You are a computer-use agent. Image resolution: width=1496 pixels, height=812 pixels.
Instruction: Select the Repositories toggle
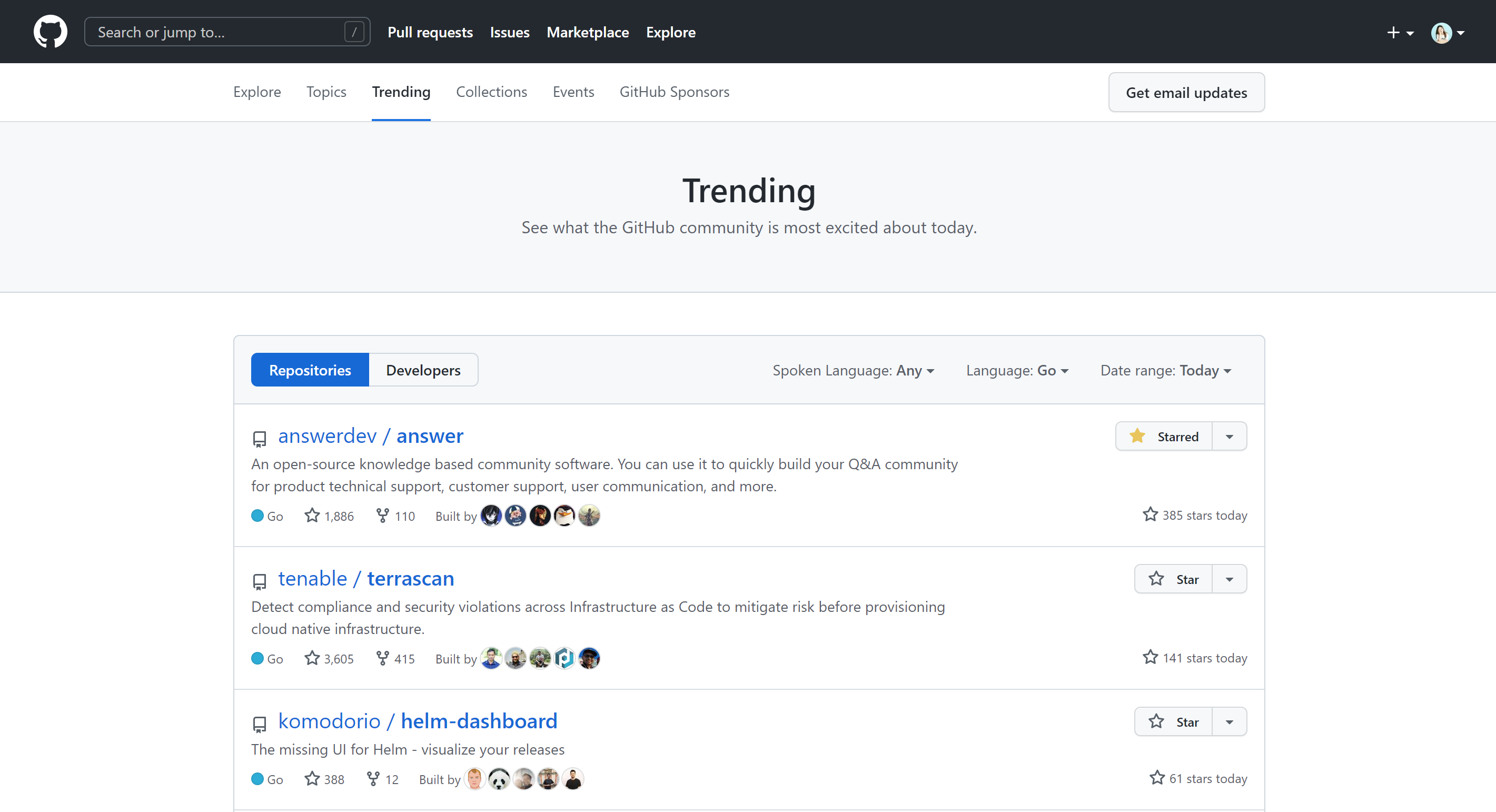coord(310,370)
